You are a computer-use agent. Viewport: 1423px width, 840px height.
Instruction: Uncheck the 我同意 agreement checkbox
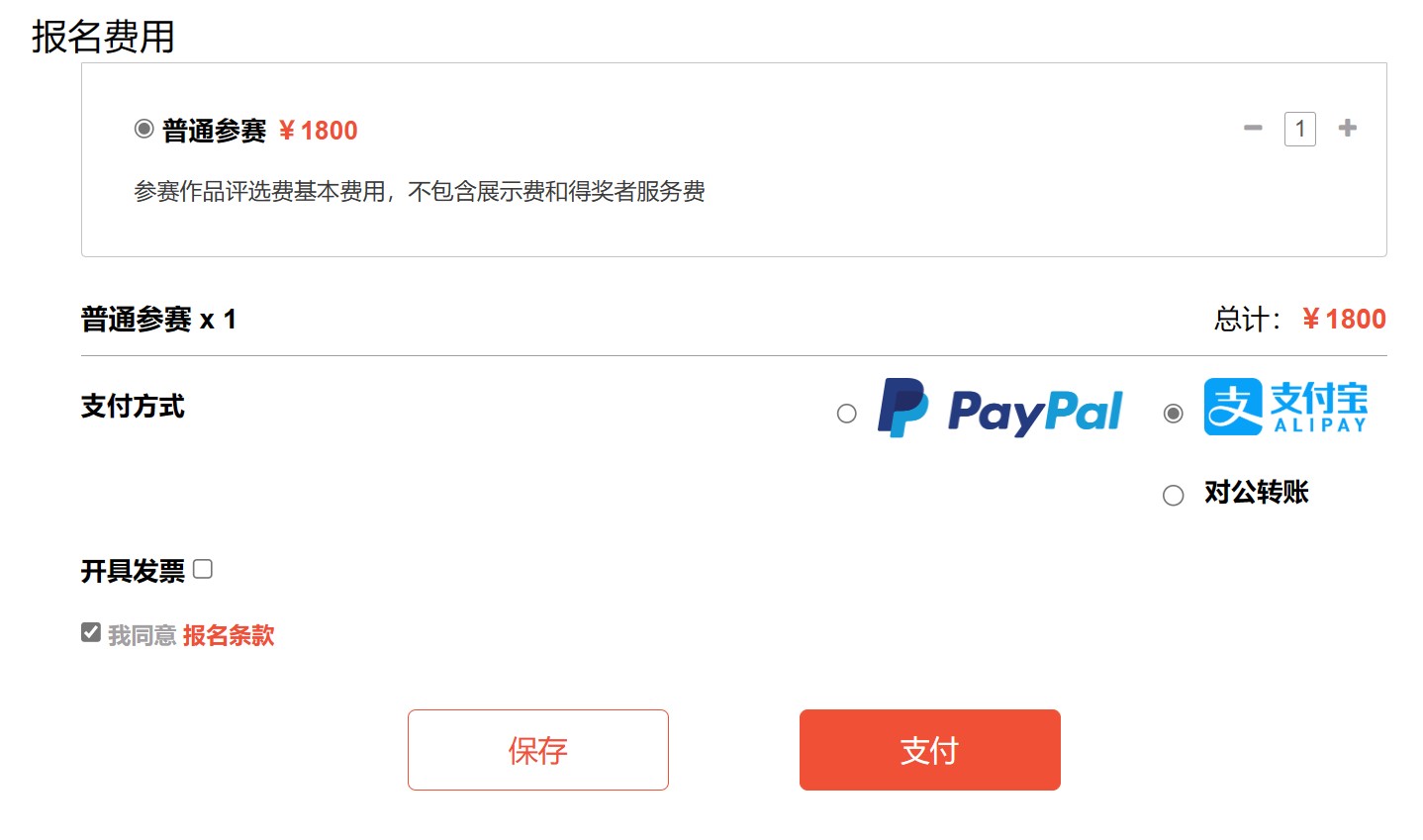pyautogui.click(x=91, y=632)
